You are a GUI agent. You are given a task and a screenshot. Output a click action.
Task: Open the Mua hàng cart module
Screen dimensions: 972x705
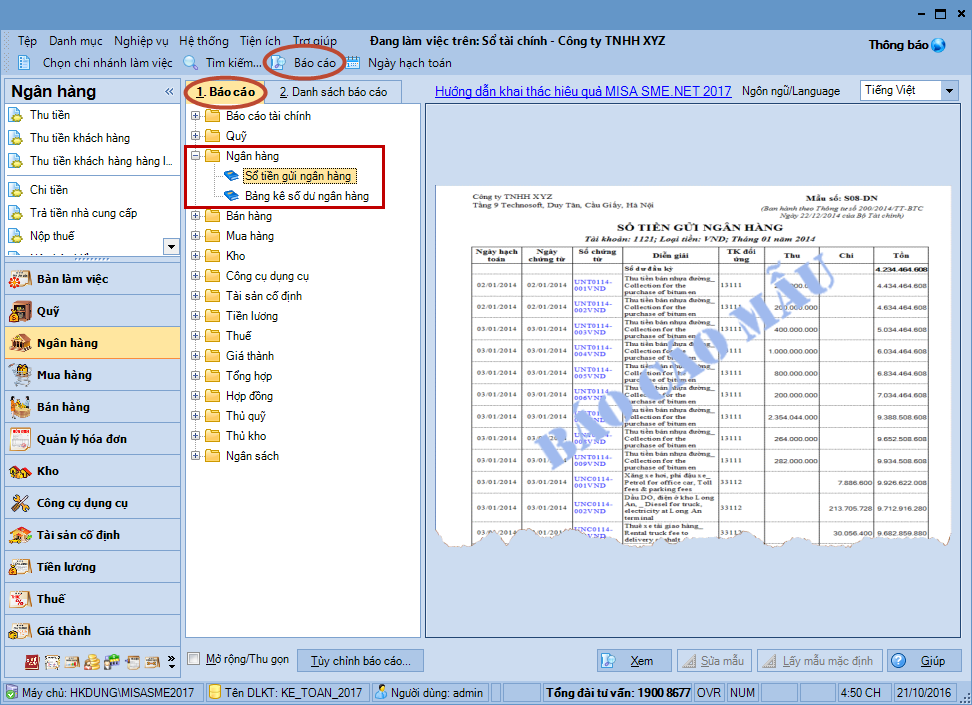pos(64,375)
